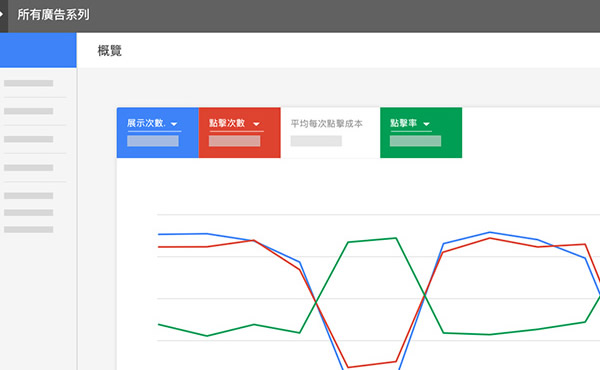Open the 點擊次數 dropdown arrow
Viewport: 600px width, 370px height.
tap(256, 124)
